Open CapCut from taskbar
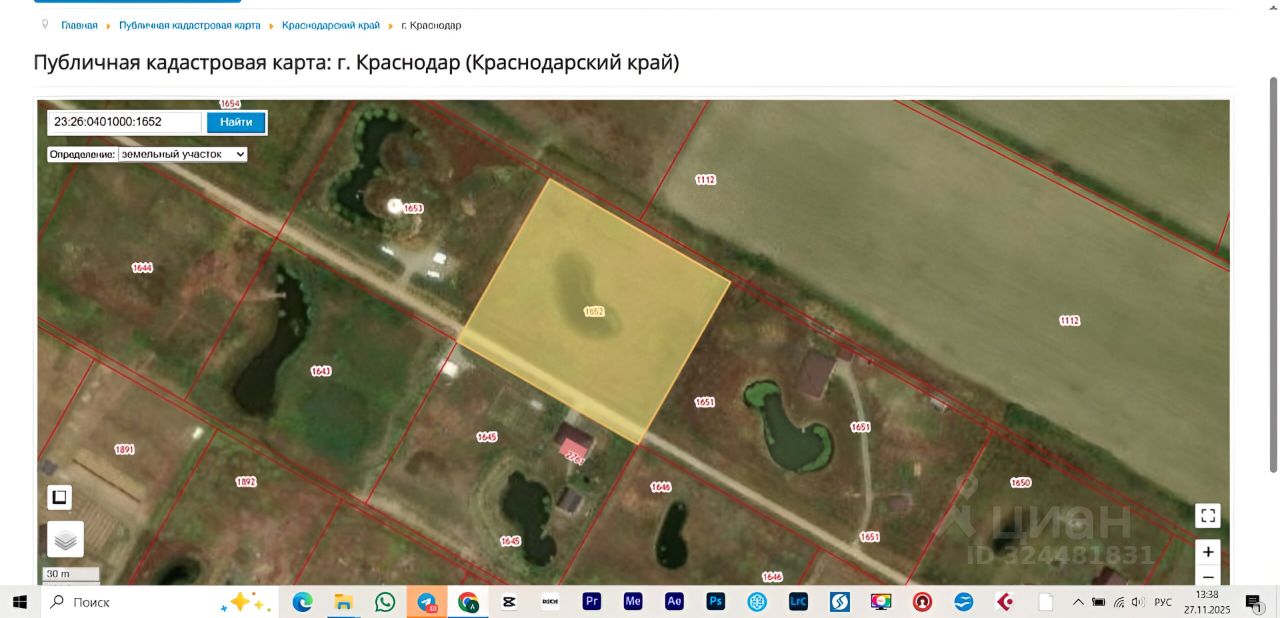The width and height of the screenshot is (1280, 618). coord(509,602)
